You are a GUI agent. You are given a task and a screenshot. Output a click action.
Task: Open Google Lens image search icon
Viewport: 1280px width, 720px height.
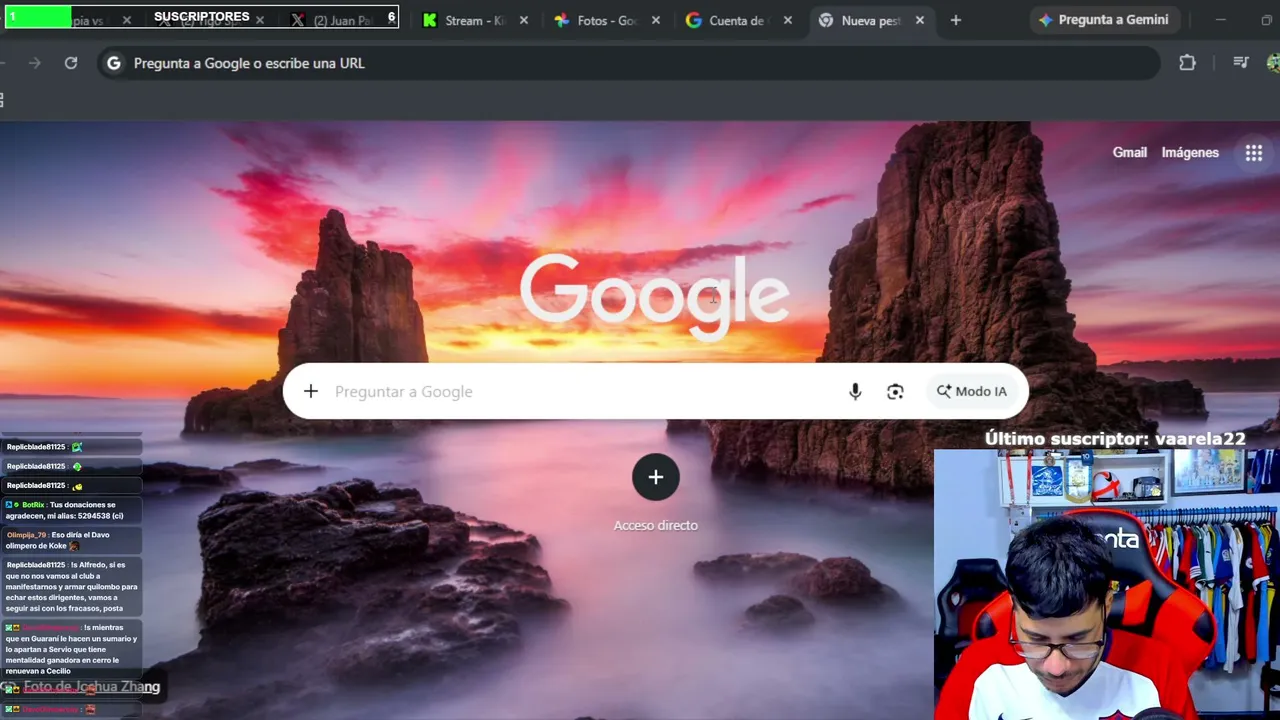pyautogui.click(x=895, y=391)
